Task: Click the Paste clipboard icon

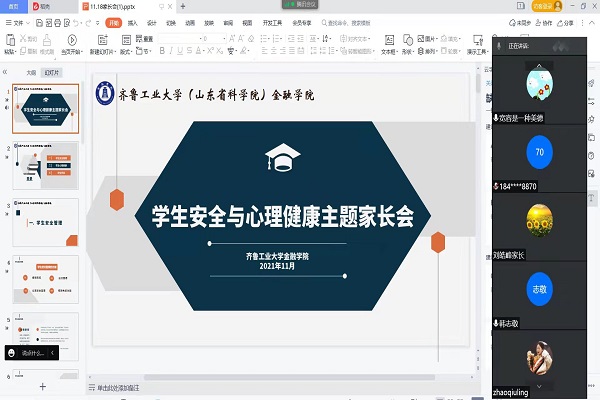Action: 10,40
